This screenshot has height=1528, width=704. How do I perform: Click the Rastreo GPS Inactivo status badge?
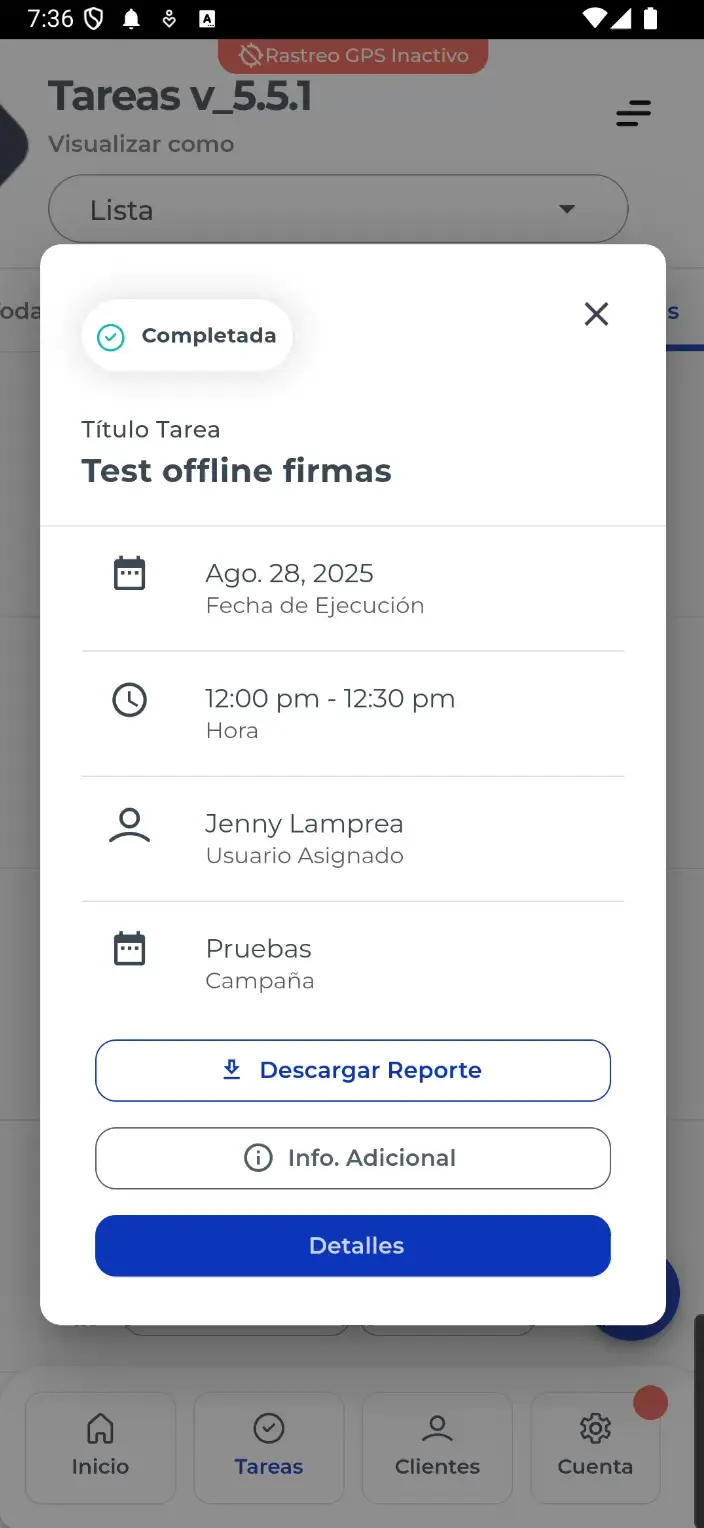[352, 56]
